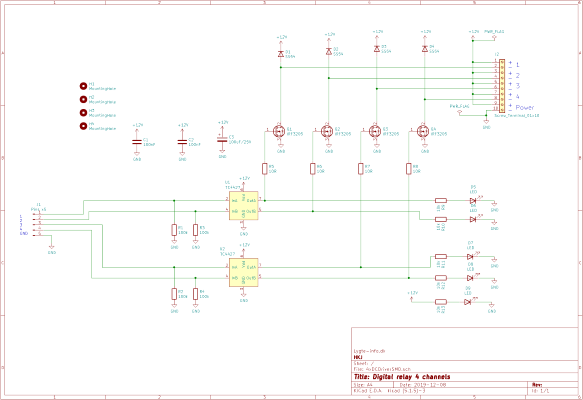Click the D5 LED symbol
The height and width of the screenshot is (400, 583).
tap(473, 201)
